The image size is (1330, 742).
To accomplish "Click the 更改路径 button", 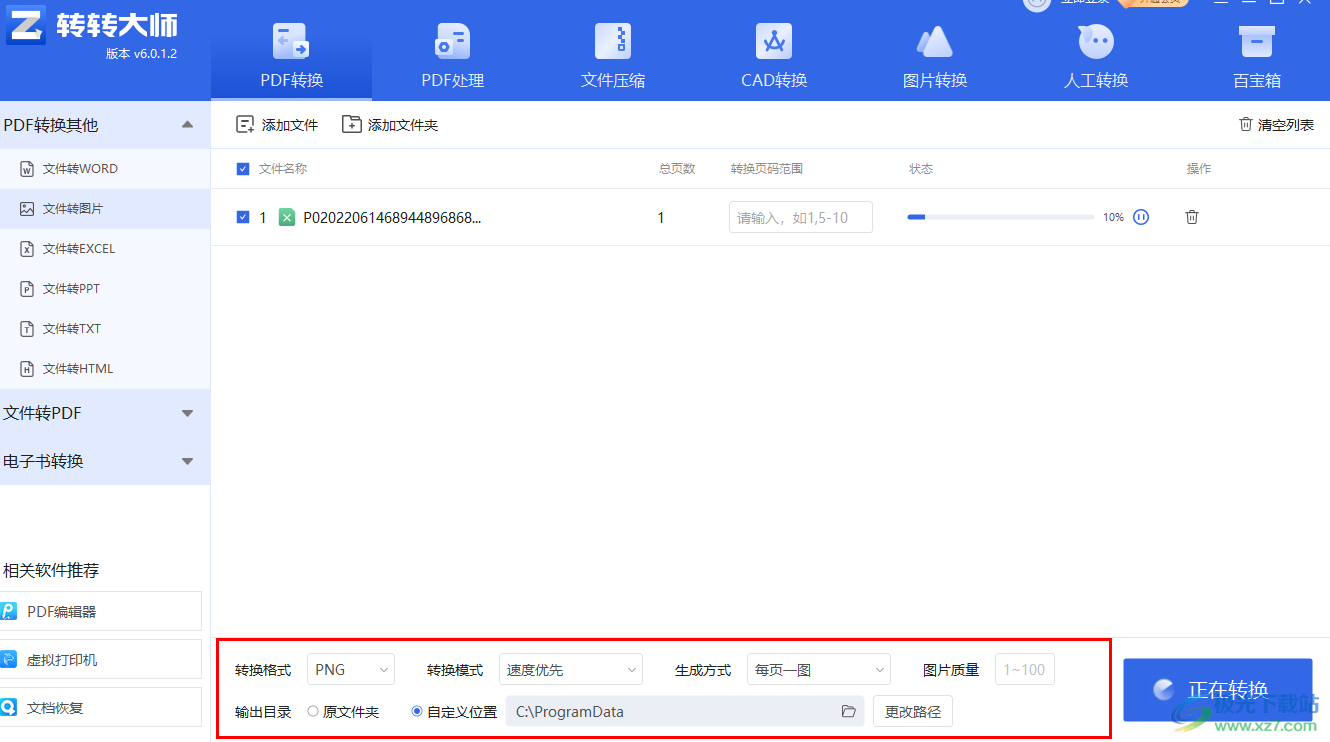I will pos(913,712).
